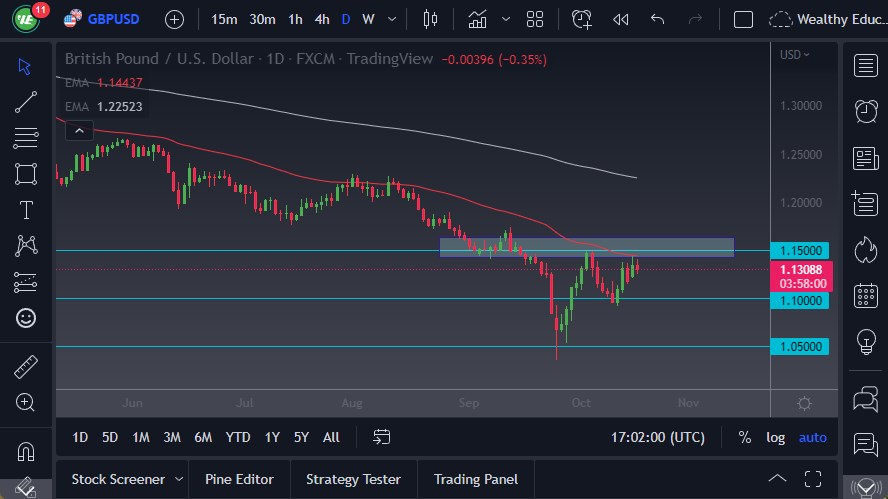Click the 1.15000 price level label
Image resolution: width=888 pixels, height=499 pixels.
click(799, 251)
